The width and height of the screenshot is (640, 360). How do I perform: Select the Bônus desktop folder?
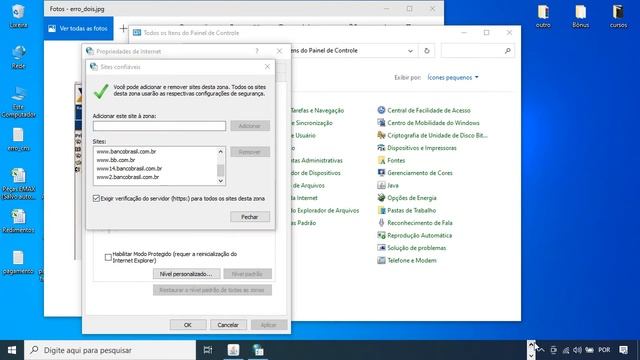point(580,16)
